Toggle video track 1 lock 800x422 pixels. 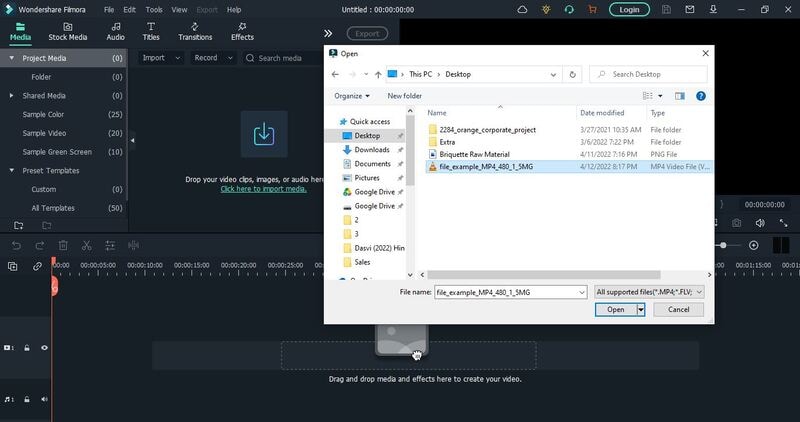pos(27,348)
